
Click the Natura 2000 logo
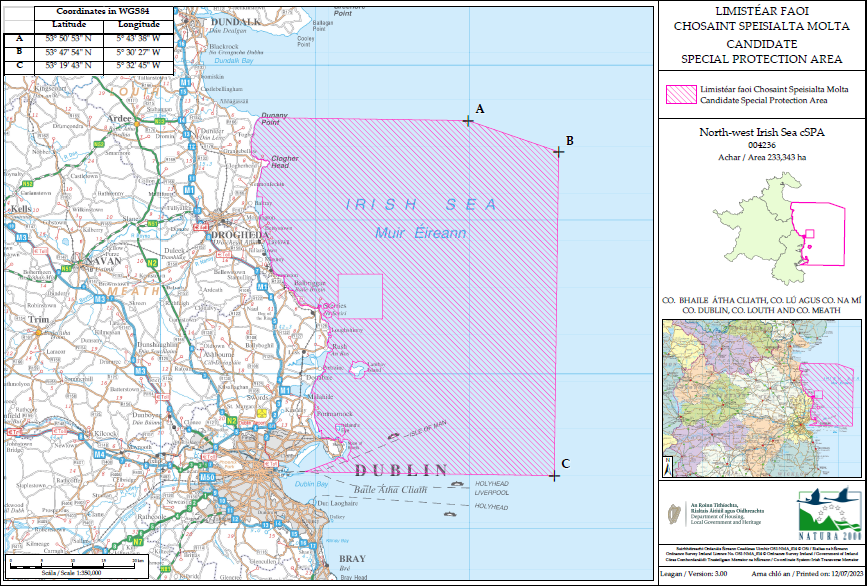click(x=829, y=510)
